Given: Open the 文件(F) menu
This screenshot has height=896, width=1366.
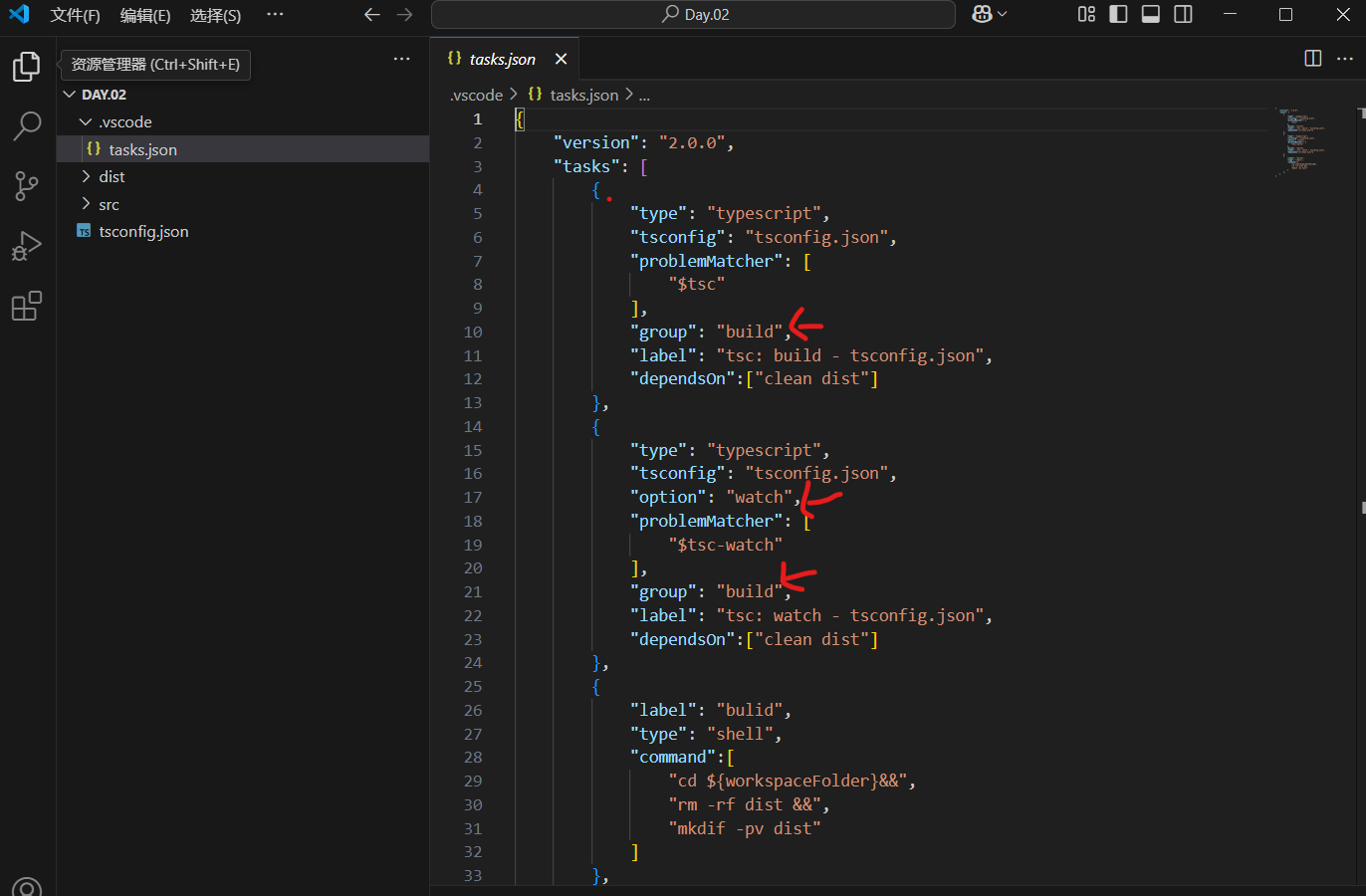Looking at the screenshot, I should coord(75,14).
